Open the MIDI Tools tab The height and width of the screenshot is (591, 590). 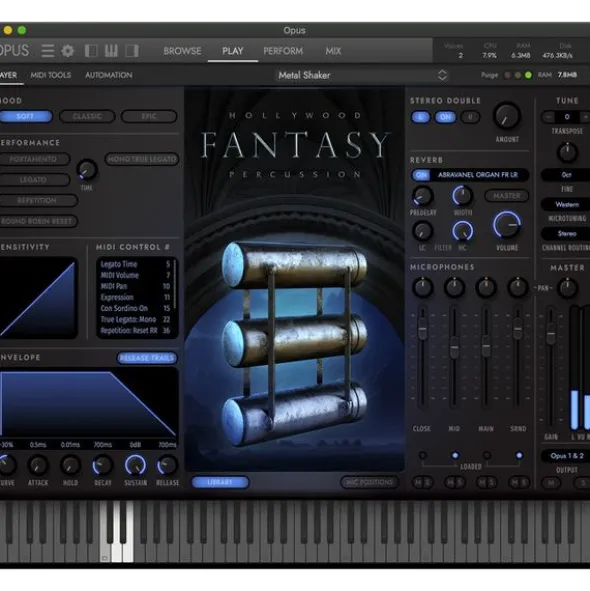pyautogui.click(x=51, y=75)
